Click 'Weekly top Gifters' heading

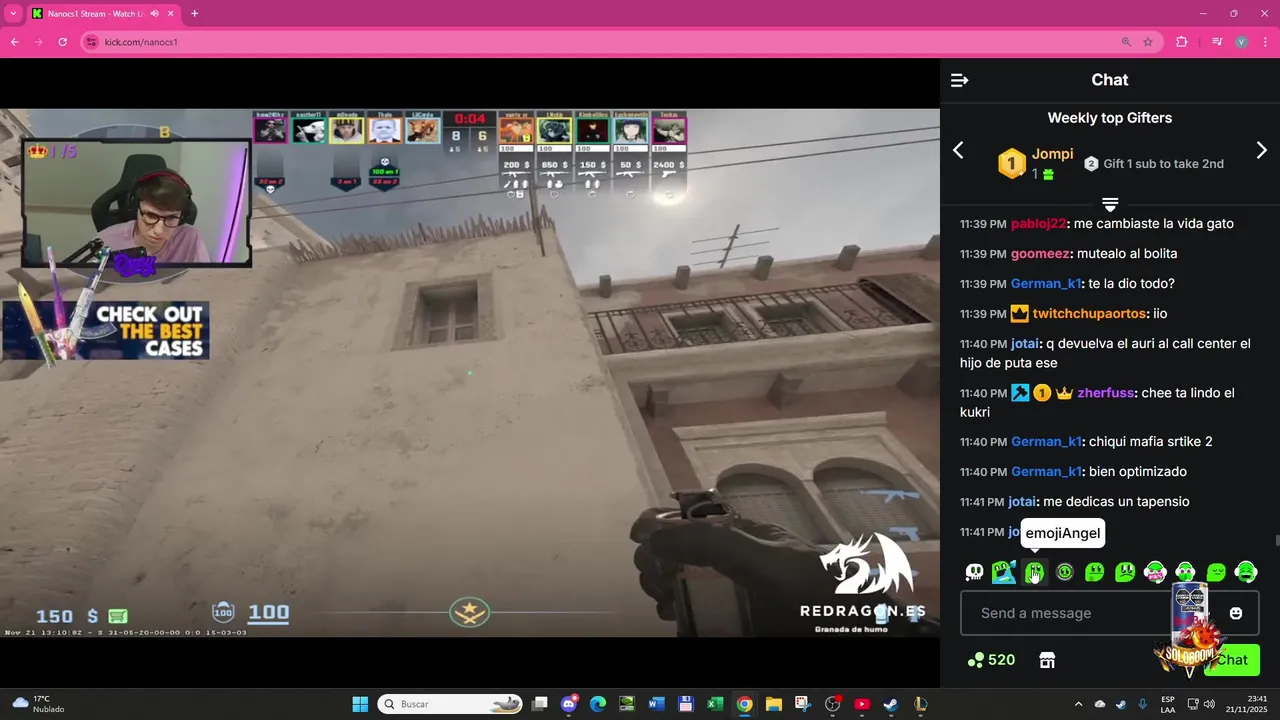[x=1110, y=118]
